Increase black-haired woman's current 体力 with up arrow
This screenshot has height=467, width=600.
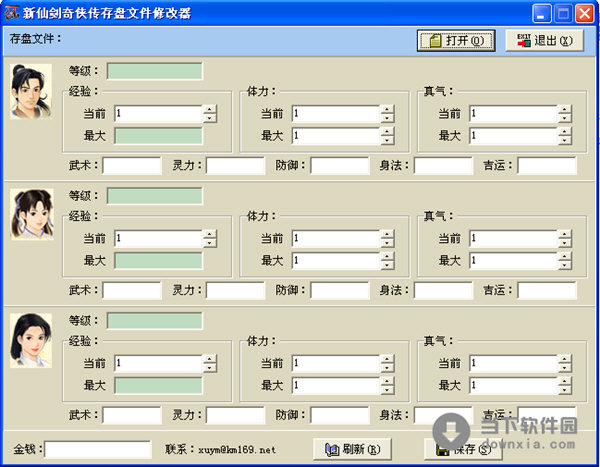tap(387, 359)
